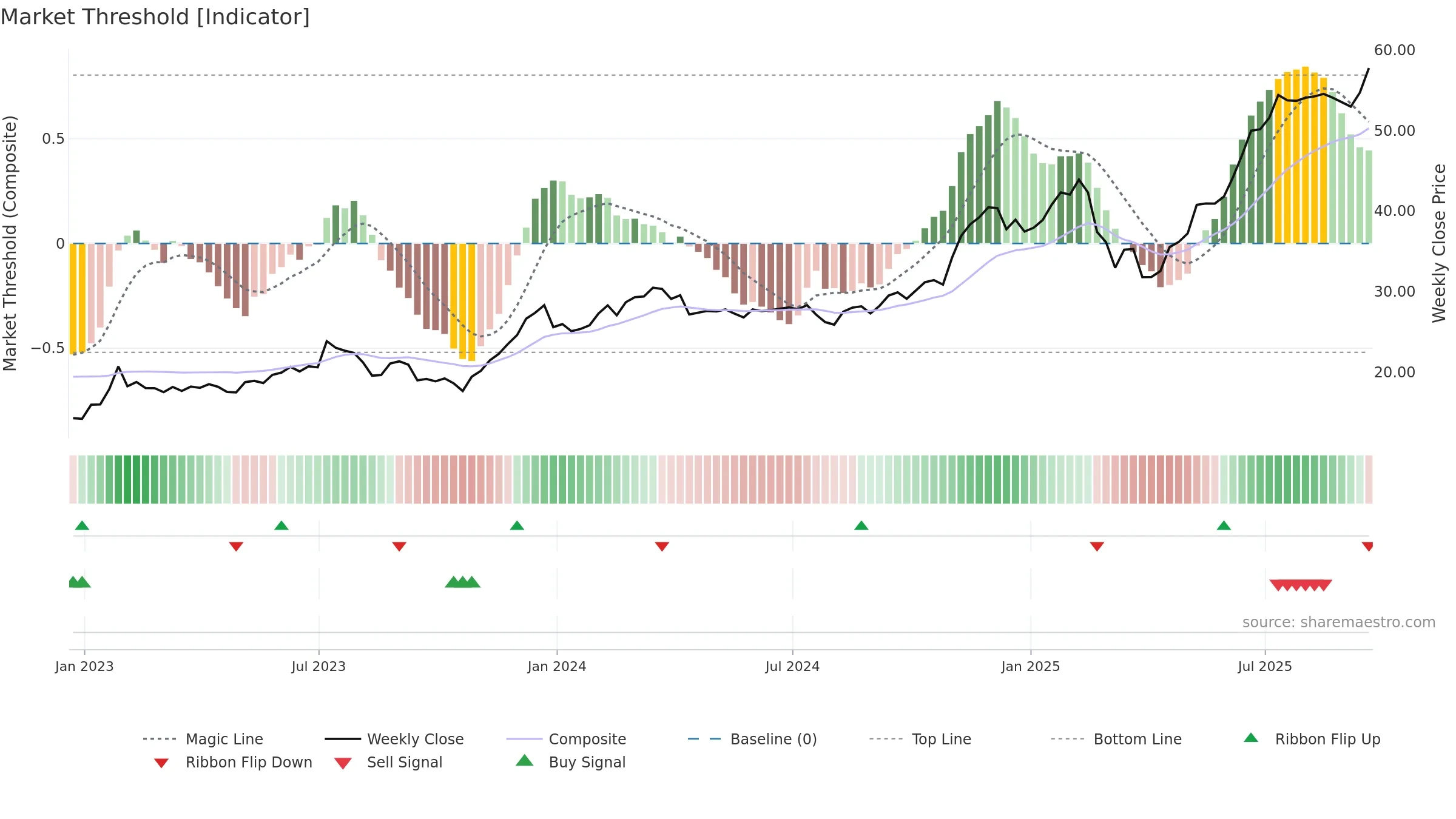The height and width of the screenshot is (819, 1456).
Task: Click the ribbon flip up marker before Jul 2023
Action: [x=281, y=525]
